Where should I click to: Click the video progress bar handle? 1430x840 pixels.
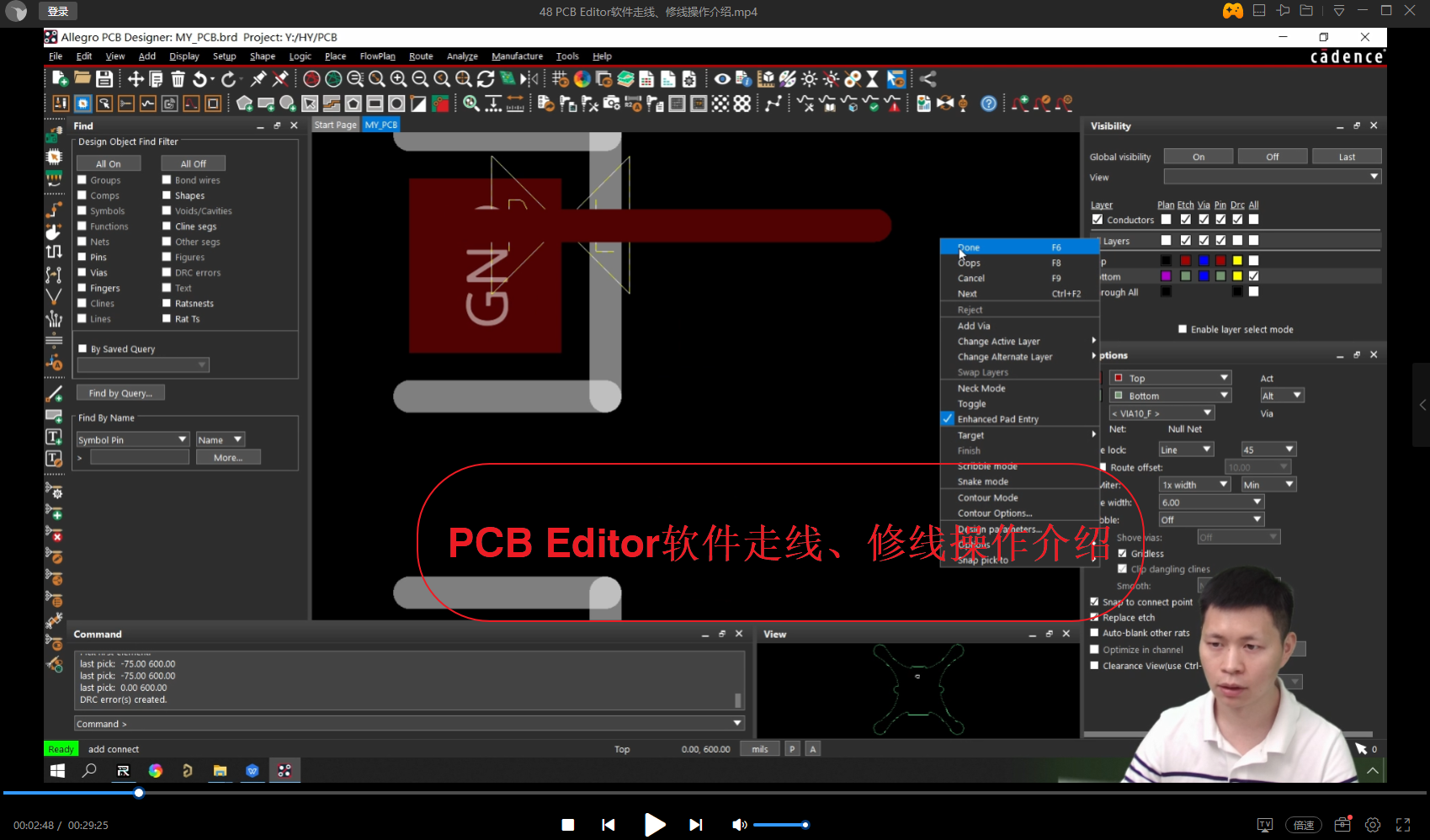pyautogui.click(x=139, y=793)
